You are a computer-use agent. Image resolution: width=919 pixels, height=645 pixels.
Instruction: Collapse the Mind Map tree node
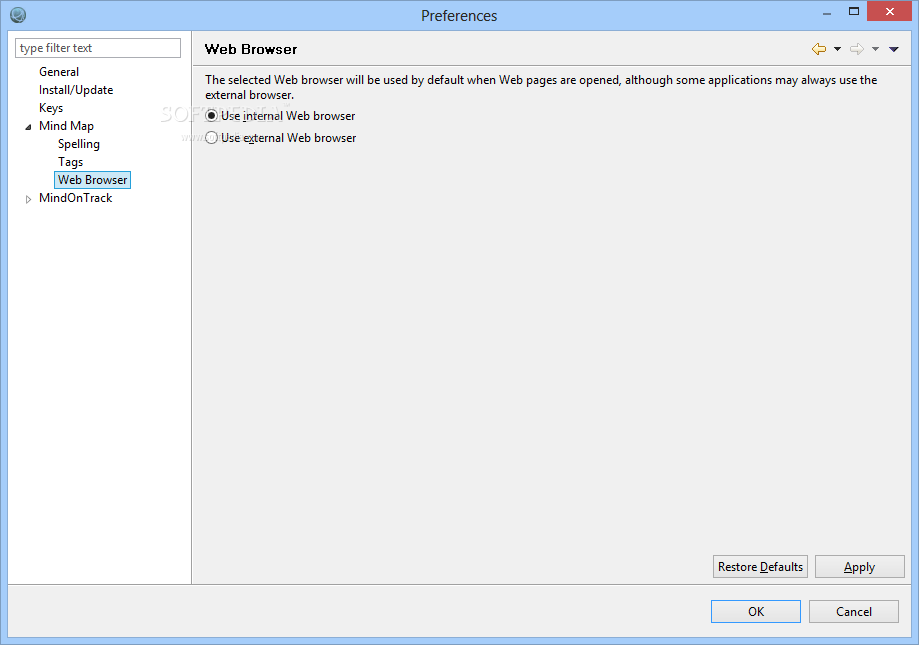point(28,127)
